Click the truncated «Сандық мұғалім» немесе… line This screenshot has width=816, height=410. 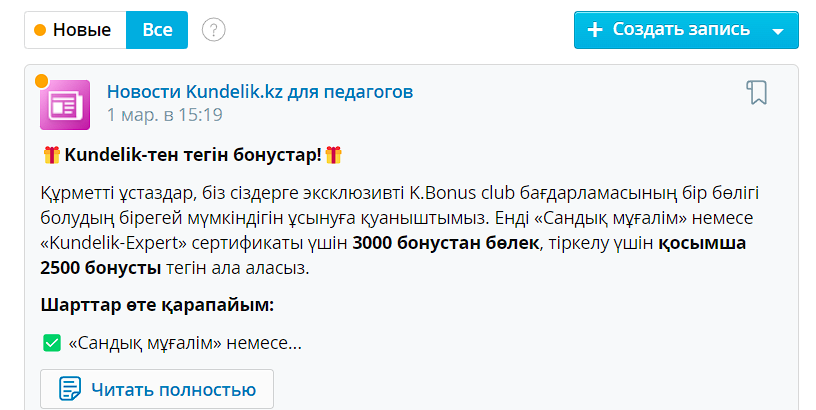(185, 343)
